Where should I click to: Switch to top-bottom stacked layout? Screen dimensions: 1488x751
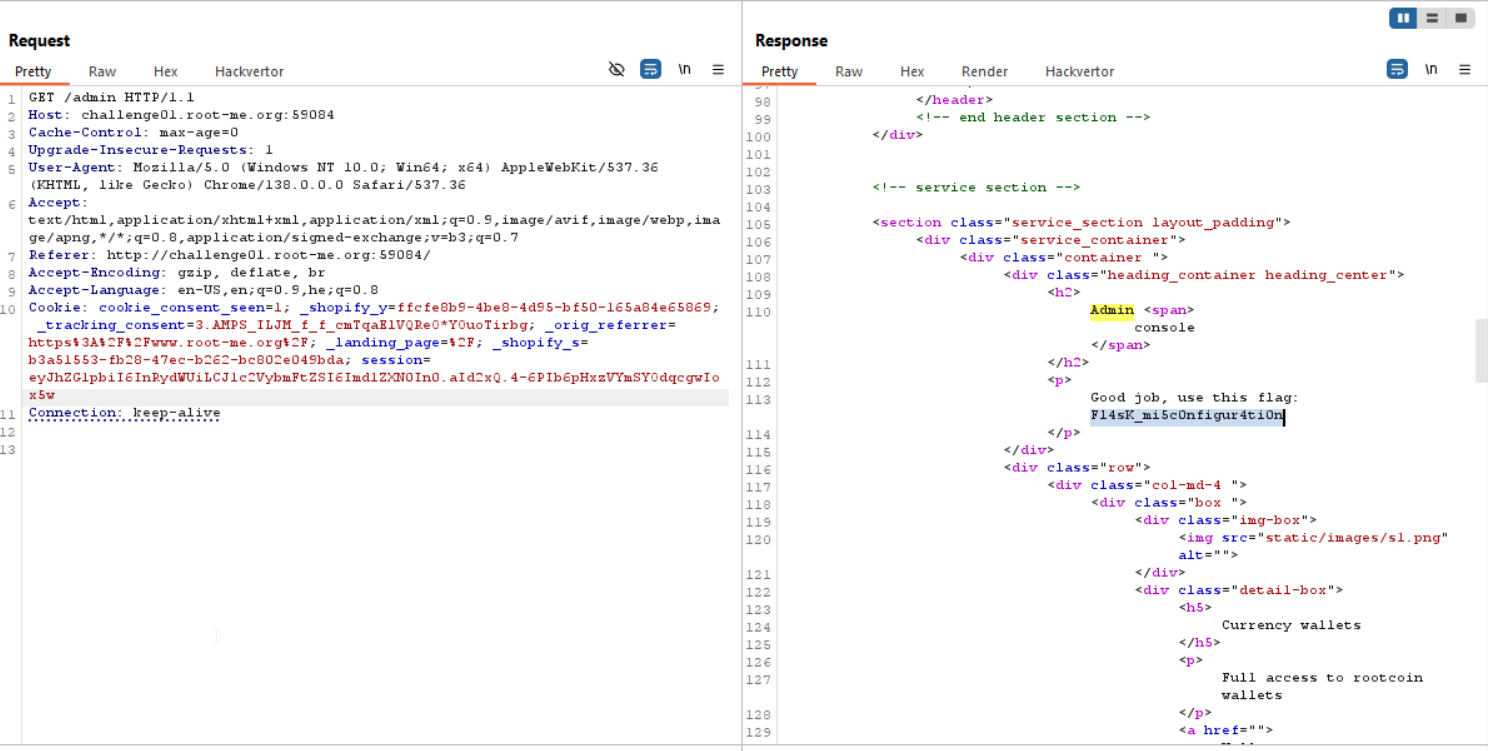(x=1432, y=18)
